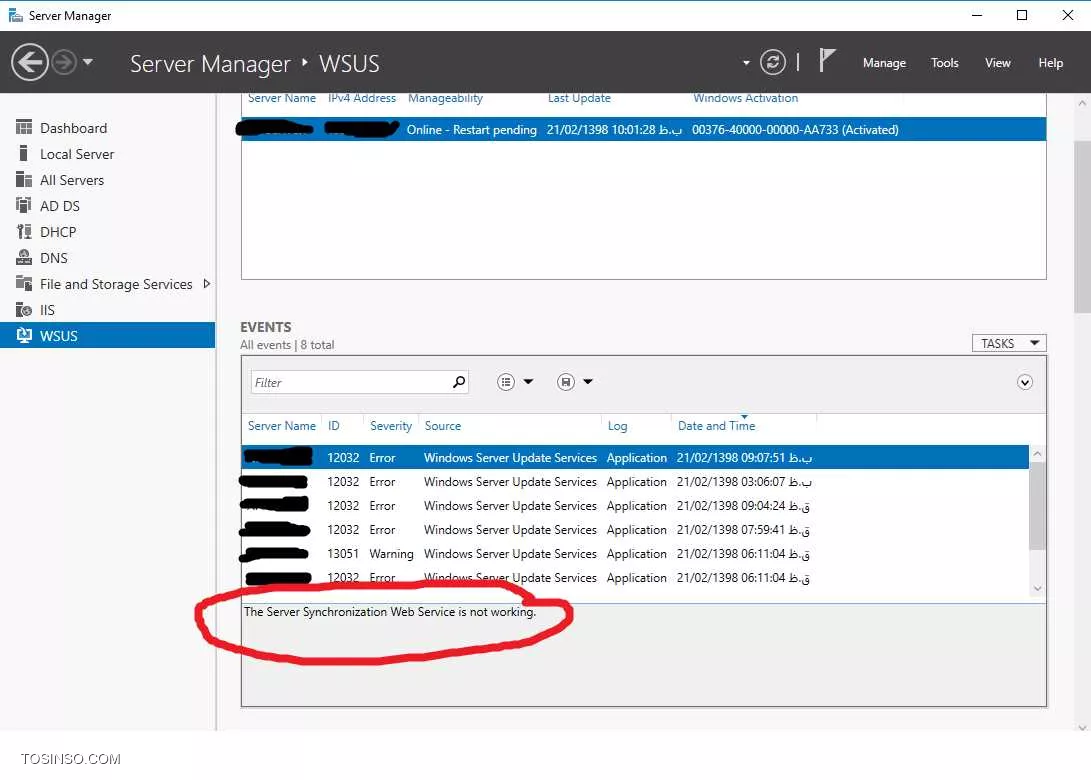Go back with the back arrow button
The image size is (1091, 780).
(29, 63)
